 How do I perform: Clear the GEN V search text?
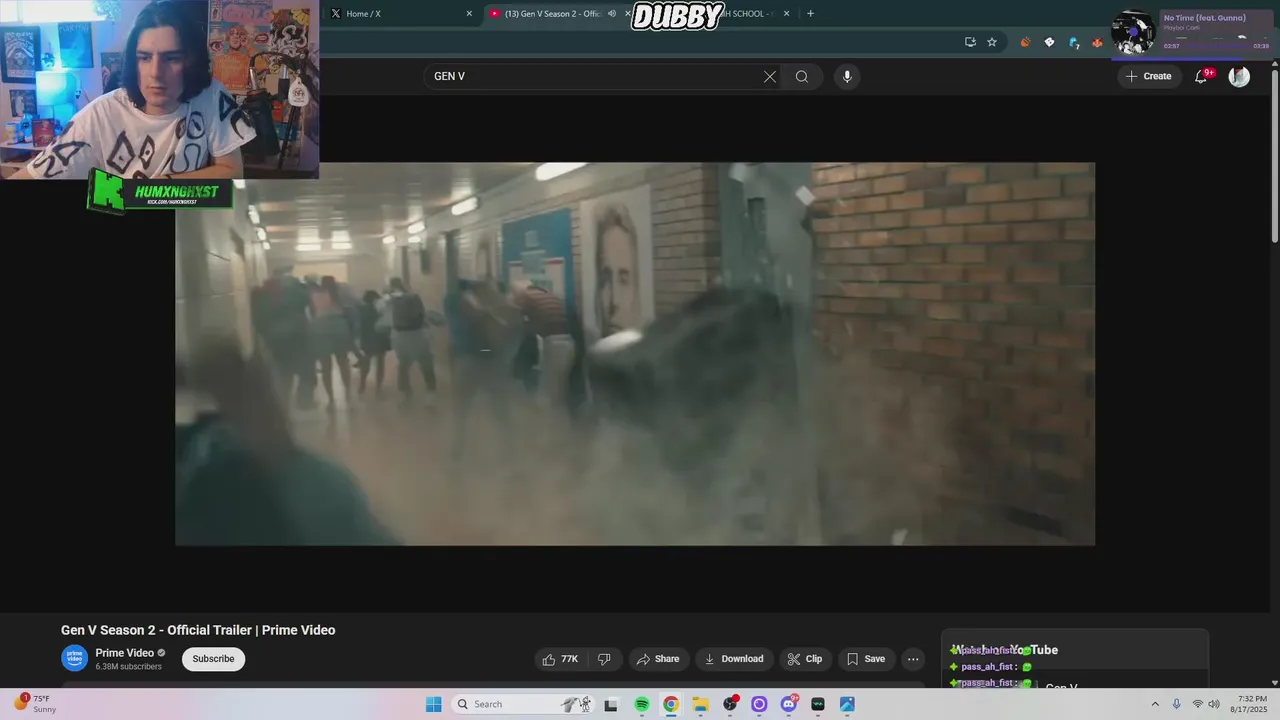coord(770,76)
